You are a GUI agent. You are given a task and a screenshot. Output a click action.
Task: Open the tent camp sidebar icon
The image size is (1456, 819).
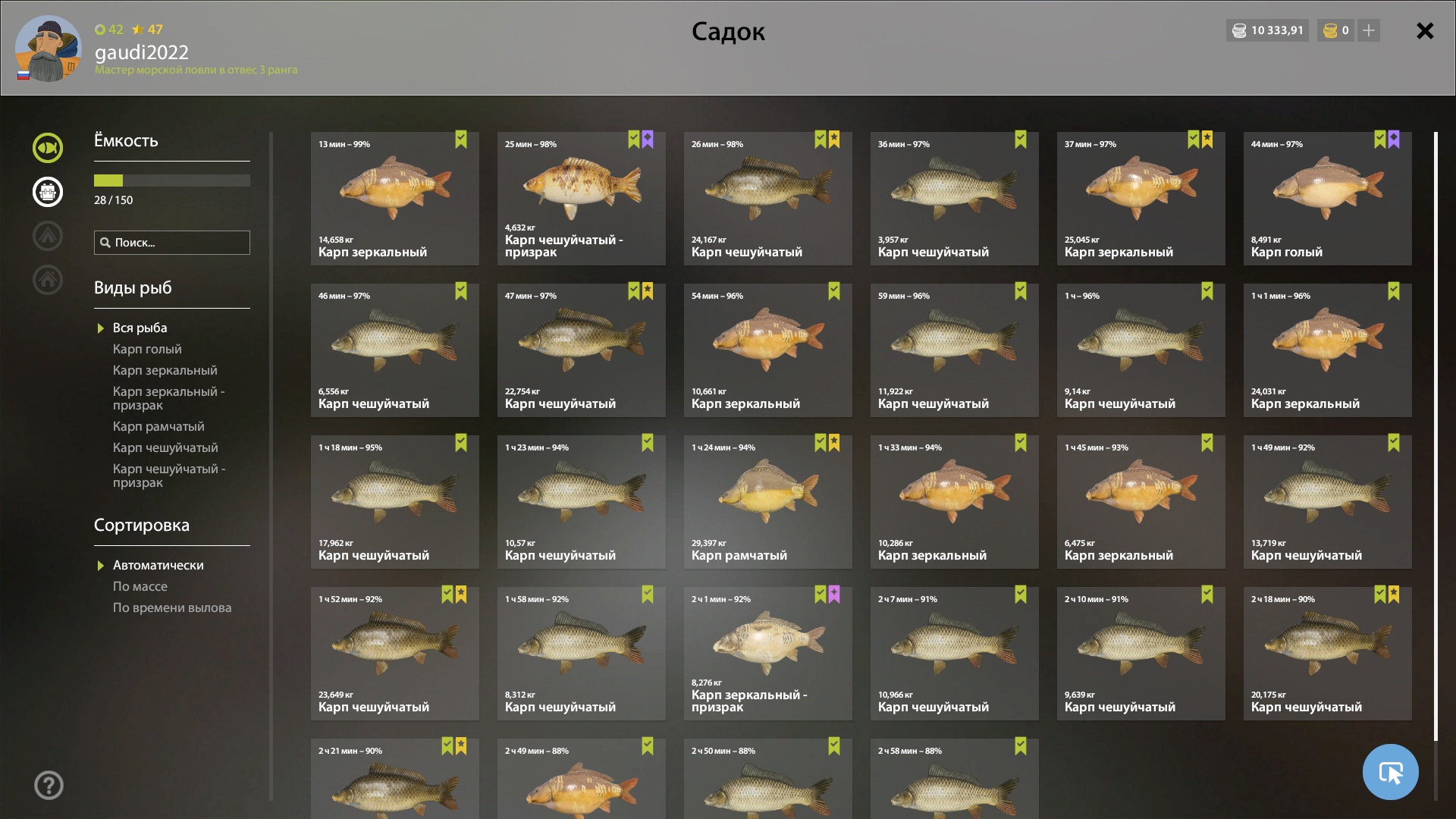(x=48, y=236)
